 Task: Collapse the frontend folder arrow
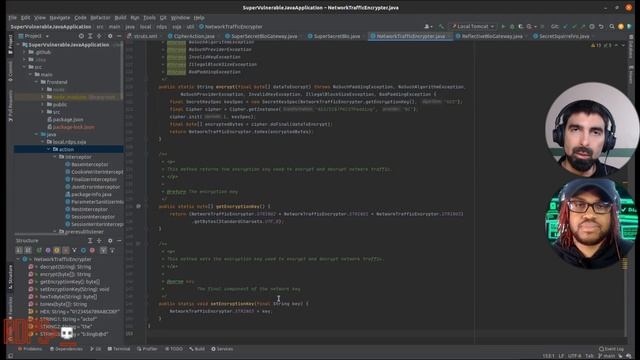pyautogui.click(x=36, y=82)
